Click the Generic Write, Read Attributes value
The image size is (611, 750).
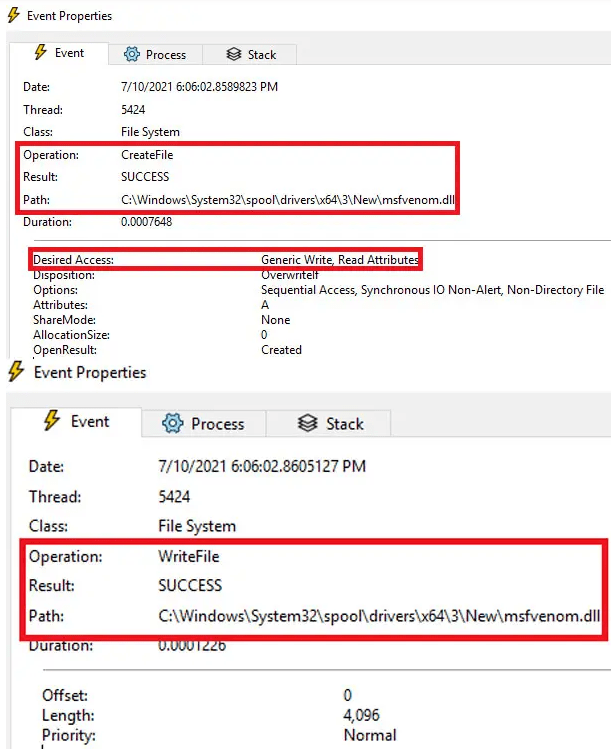coord(340,260)
